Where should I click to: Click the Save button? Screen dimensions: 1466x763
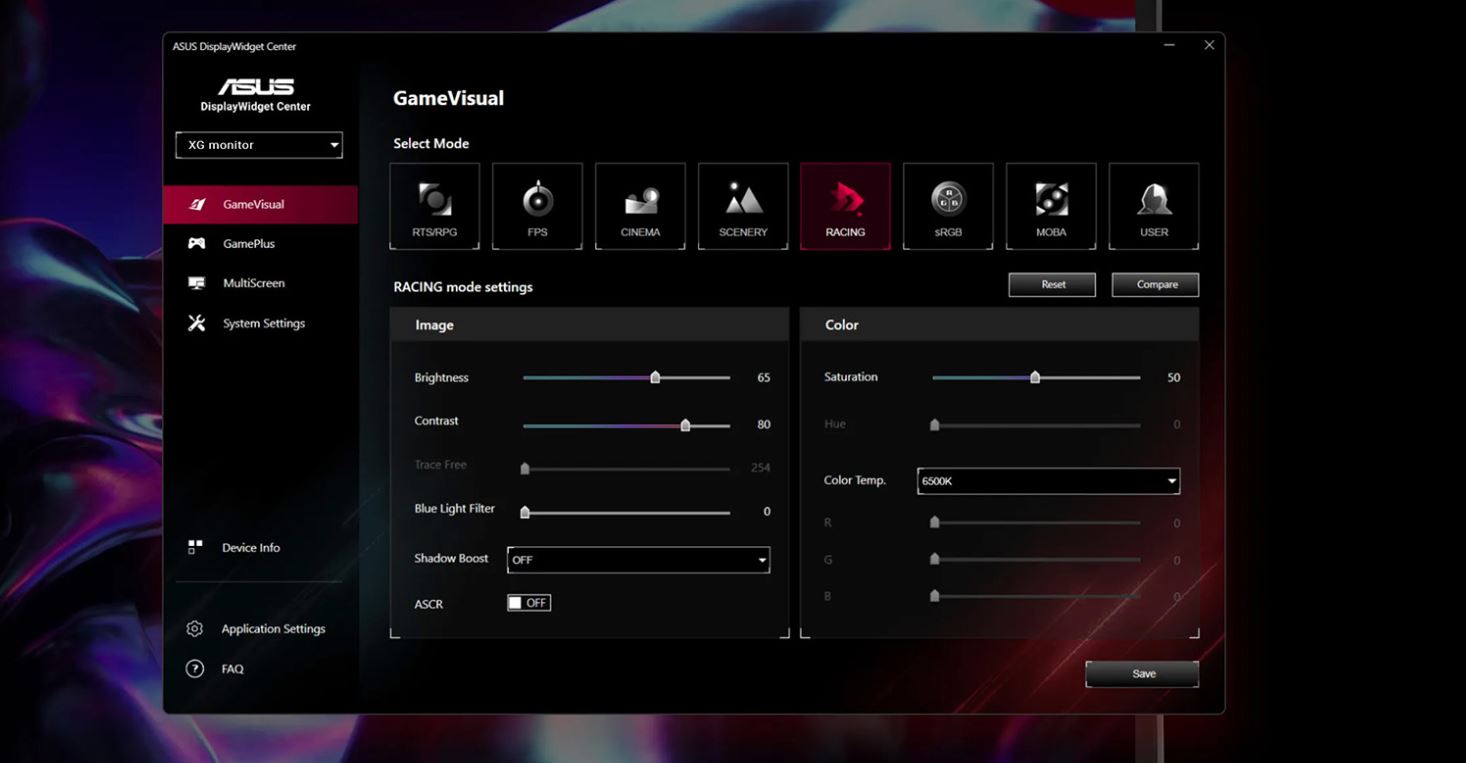(1142, 674)
